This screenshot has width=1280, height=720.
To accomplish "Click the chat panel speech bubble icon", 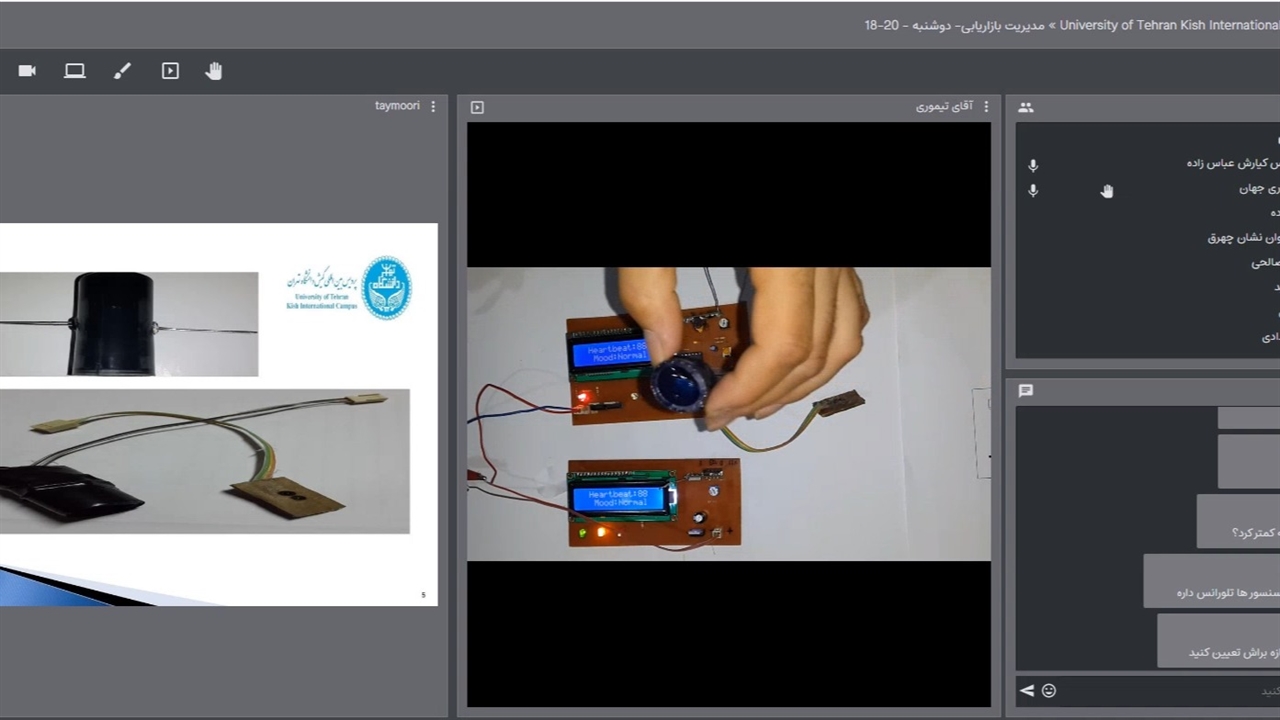I will (1026, 391).
